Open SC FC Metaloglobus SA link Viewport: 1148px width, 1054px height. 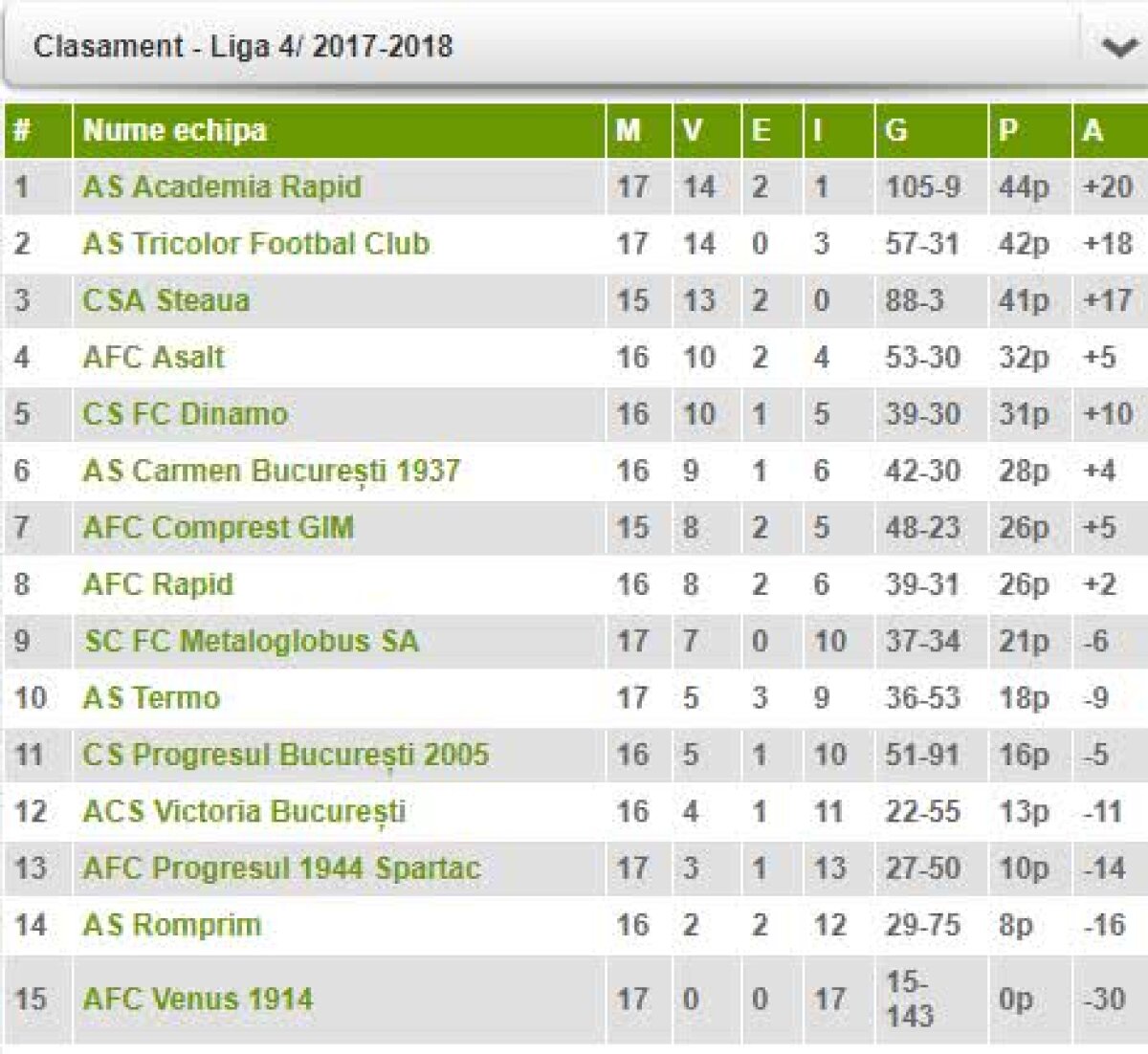tap(251, 641)
